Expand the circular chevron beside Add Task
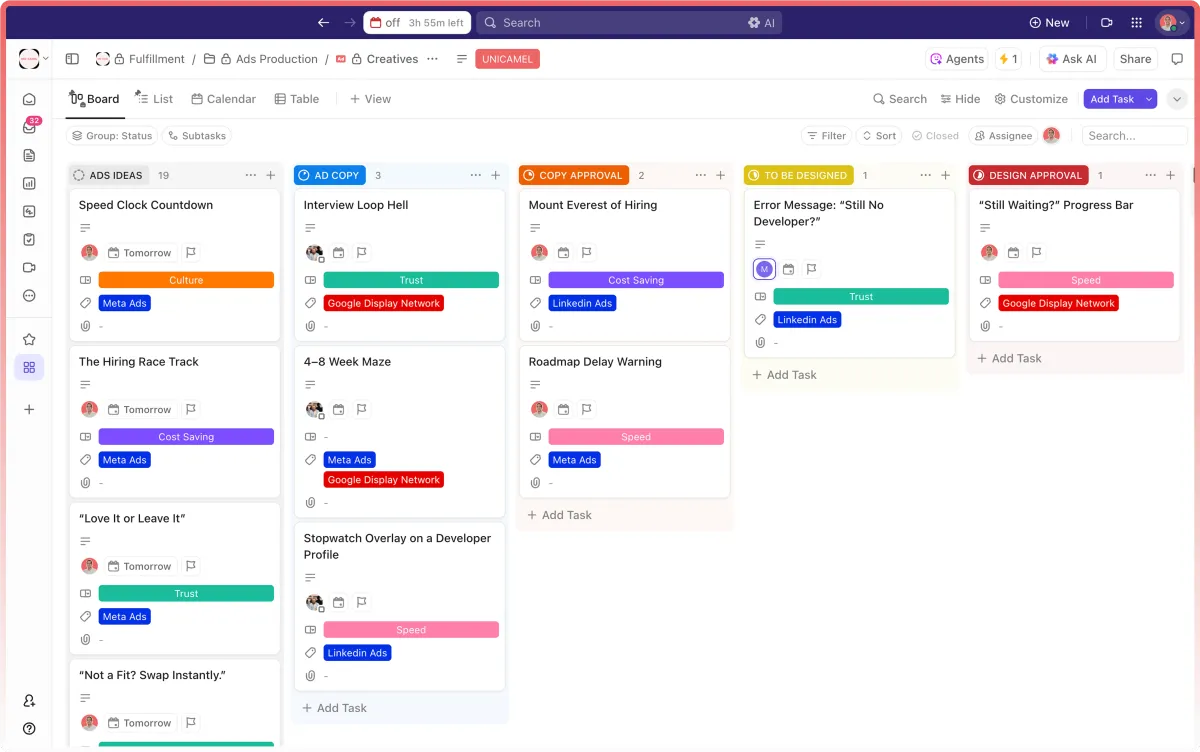Image resolution: width=1200 pixels, height=752 pixels. (x=1177, y=99)
